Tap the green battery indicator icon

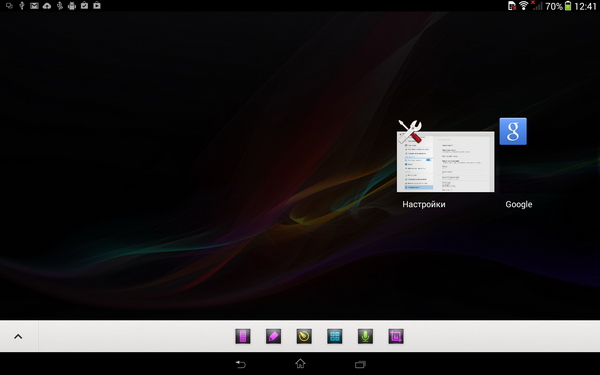point(568,6)
